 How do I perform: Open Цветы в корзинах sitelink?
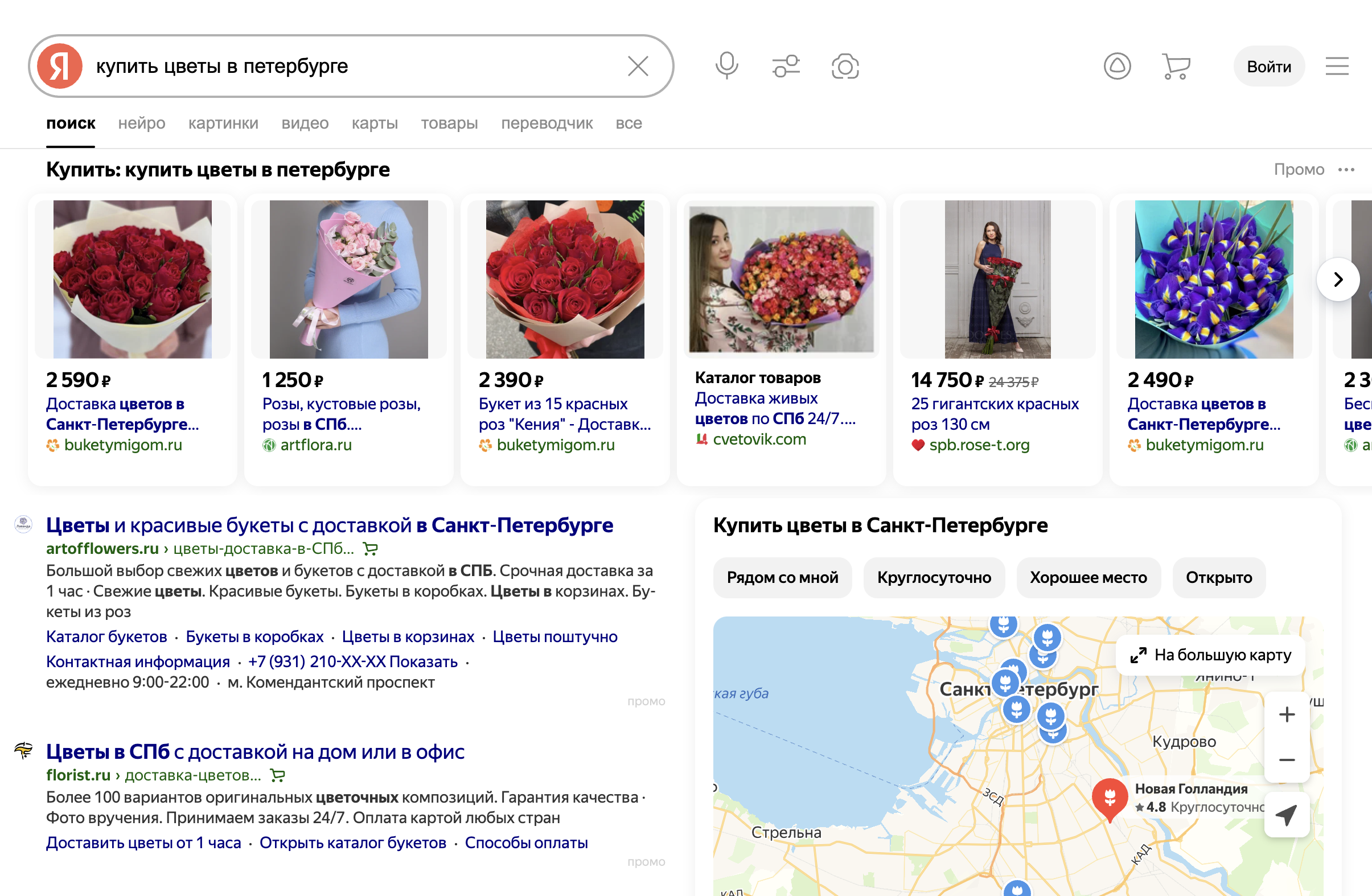click(x=408, y=637)
